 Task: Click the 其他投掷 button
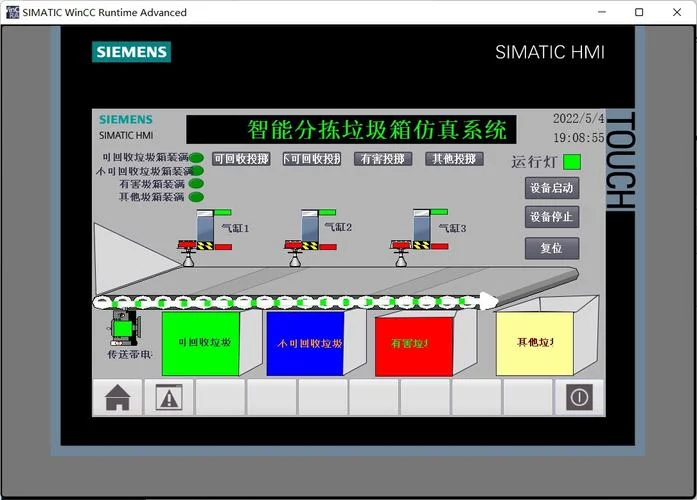(454, 159)
